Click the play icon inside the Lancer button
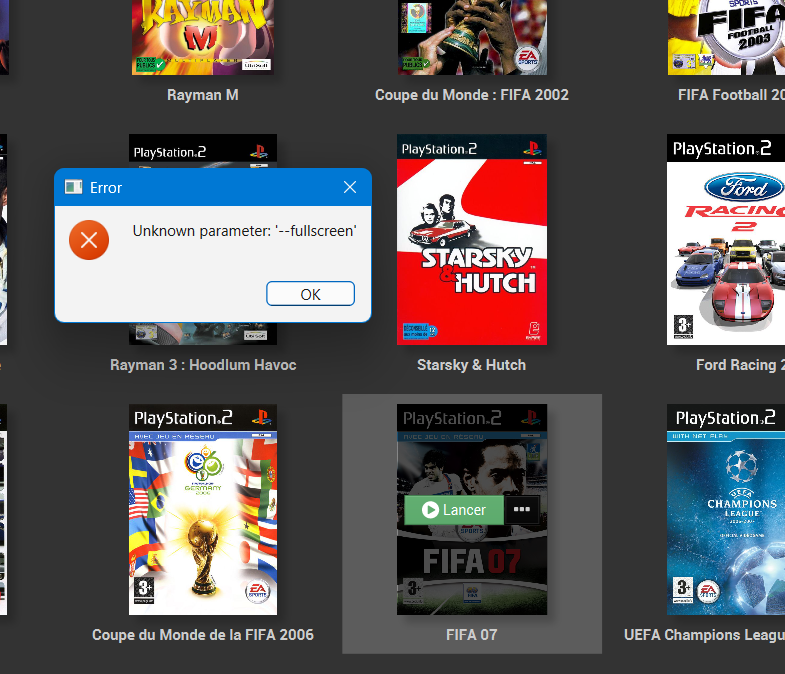 pyautogui.click(x=430, y=510)
